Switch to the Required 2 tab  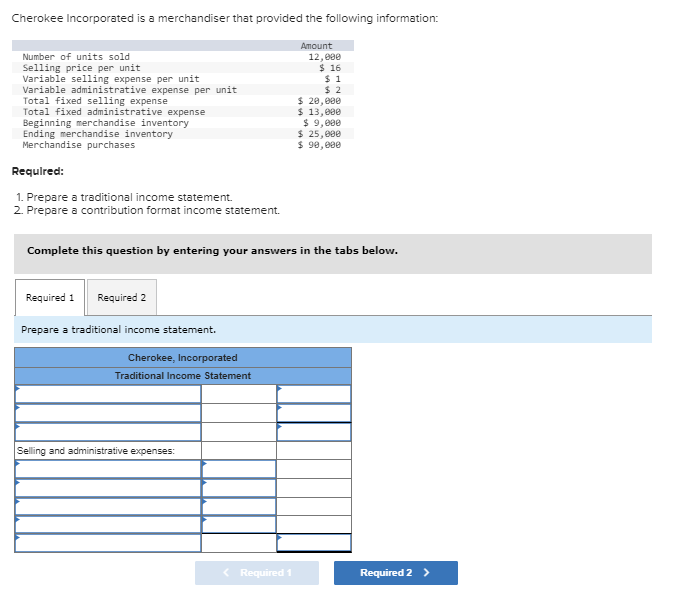point(122,297)
